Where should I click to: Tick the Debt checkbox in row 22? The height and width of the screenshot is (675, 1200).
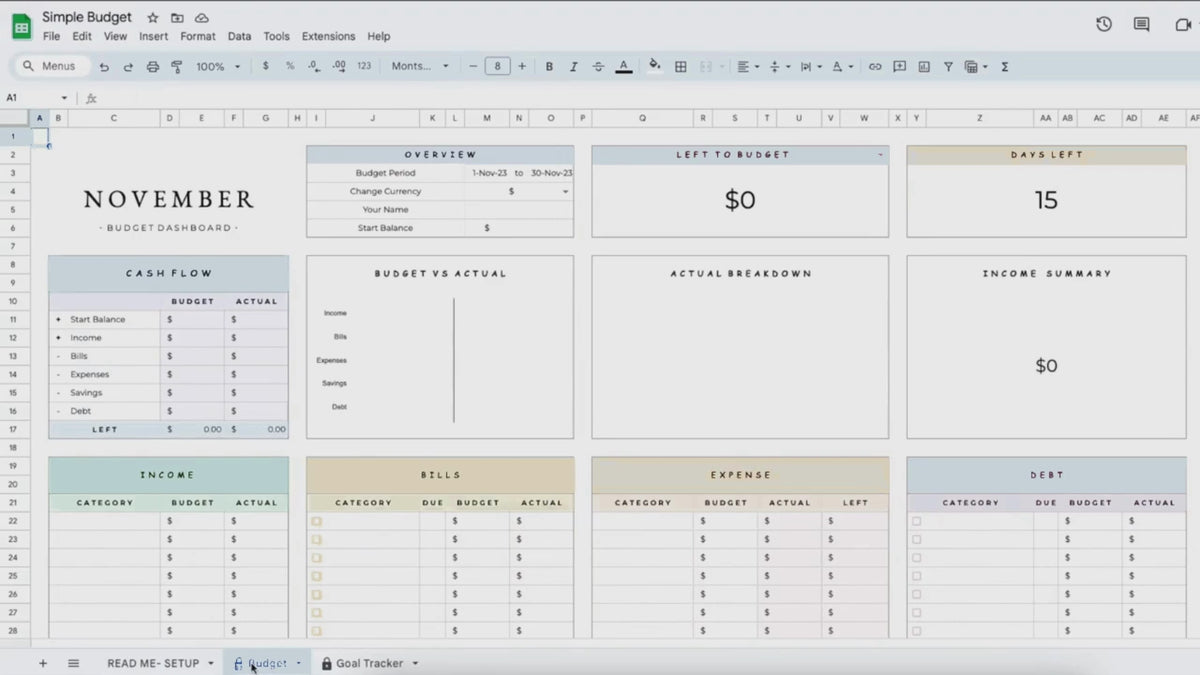pos(916,521)
